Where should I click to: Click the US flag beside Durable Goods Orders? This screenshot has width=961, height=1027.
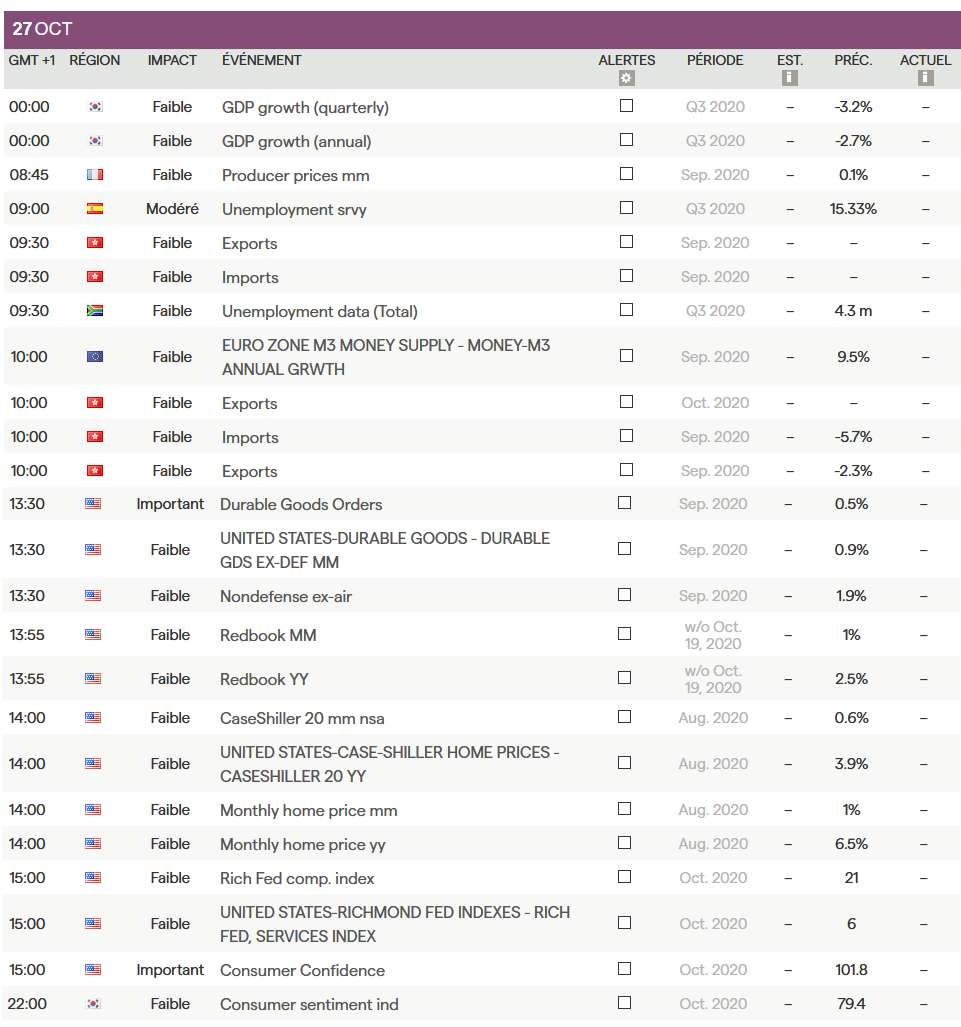click(93, 504)
